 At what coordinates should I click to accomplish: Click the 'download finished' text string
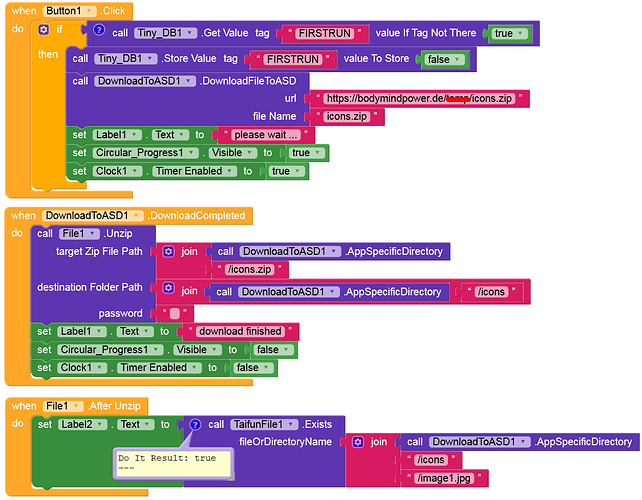[239, 331]
